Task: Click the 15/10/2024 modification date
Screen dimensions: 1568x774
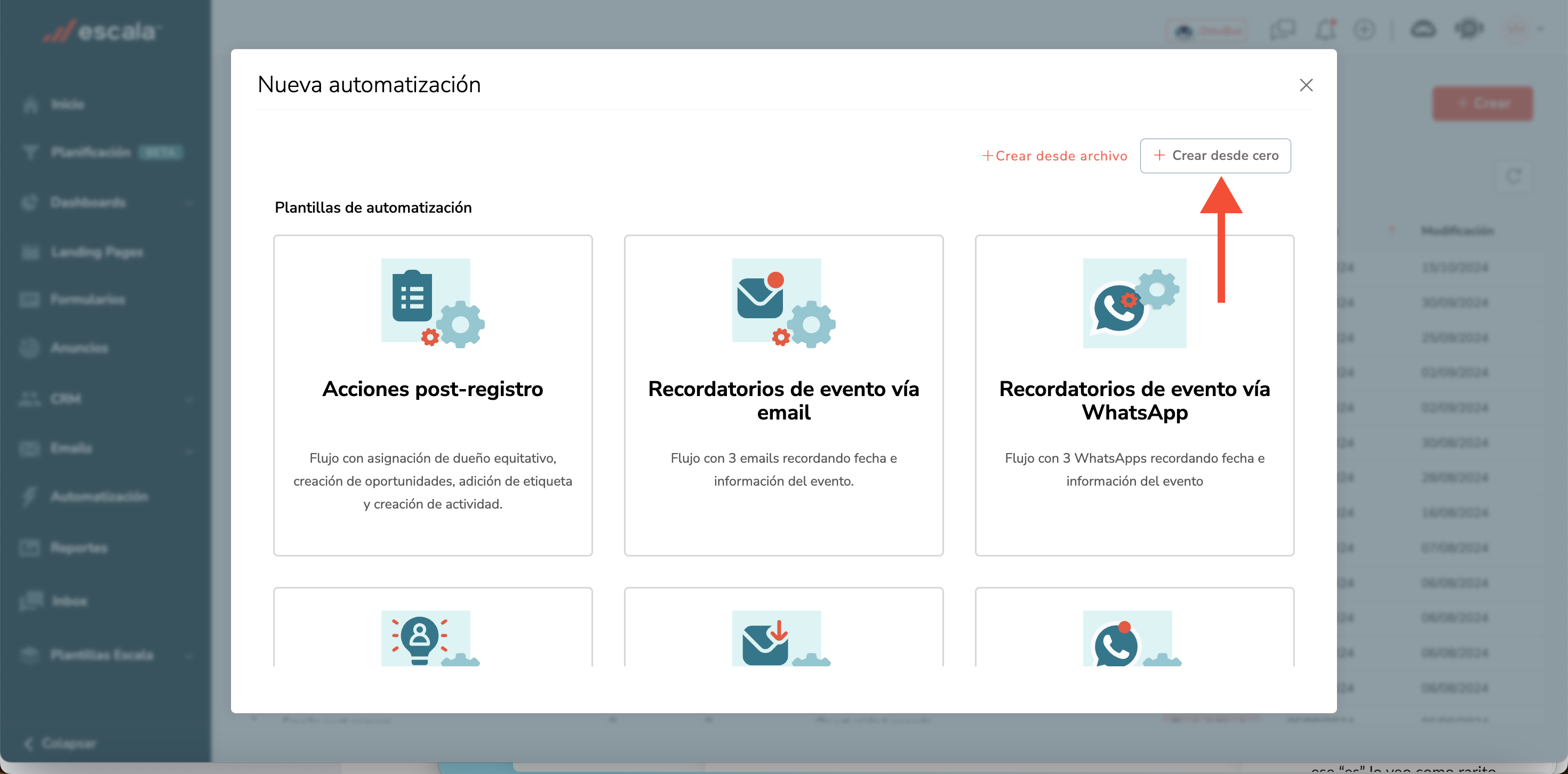Action: click(x=1455, y=268)
